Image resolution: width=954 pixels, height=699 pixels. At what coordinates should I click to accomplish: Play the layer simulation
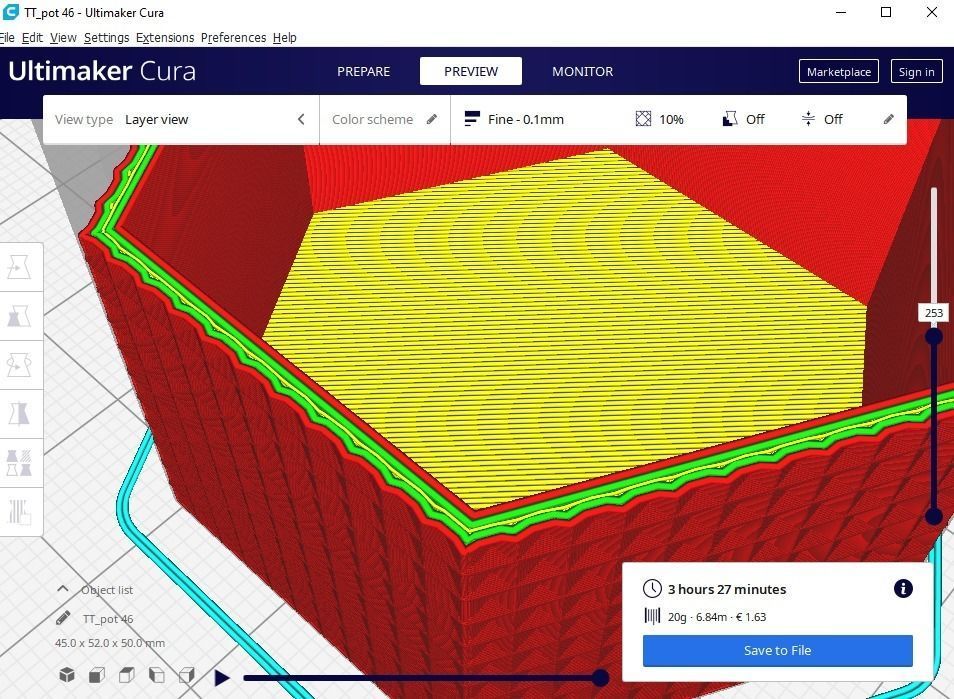(x=222, y=677)
